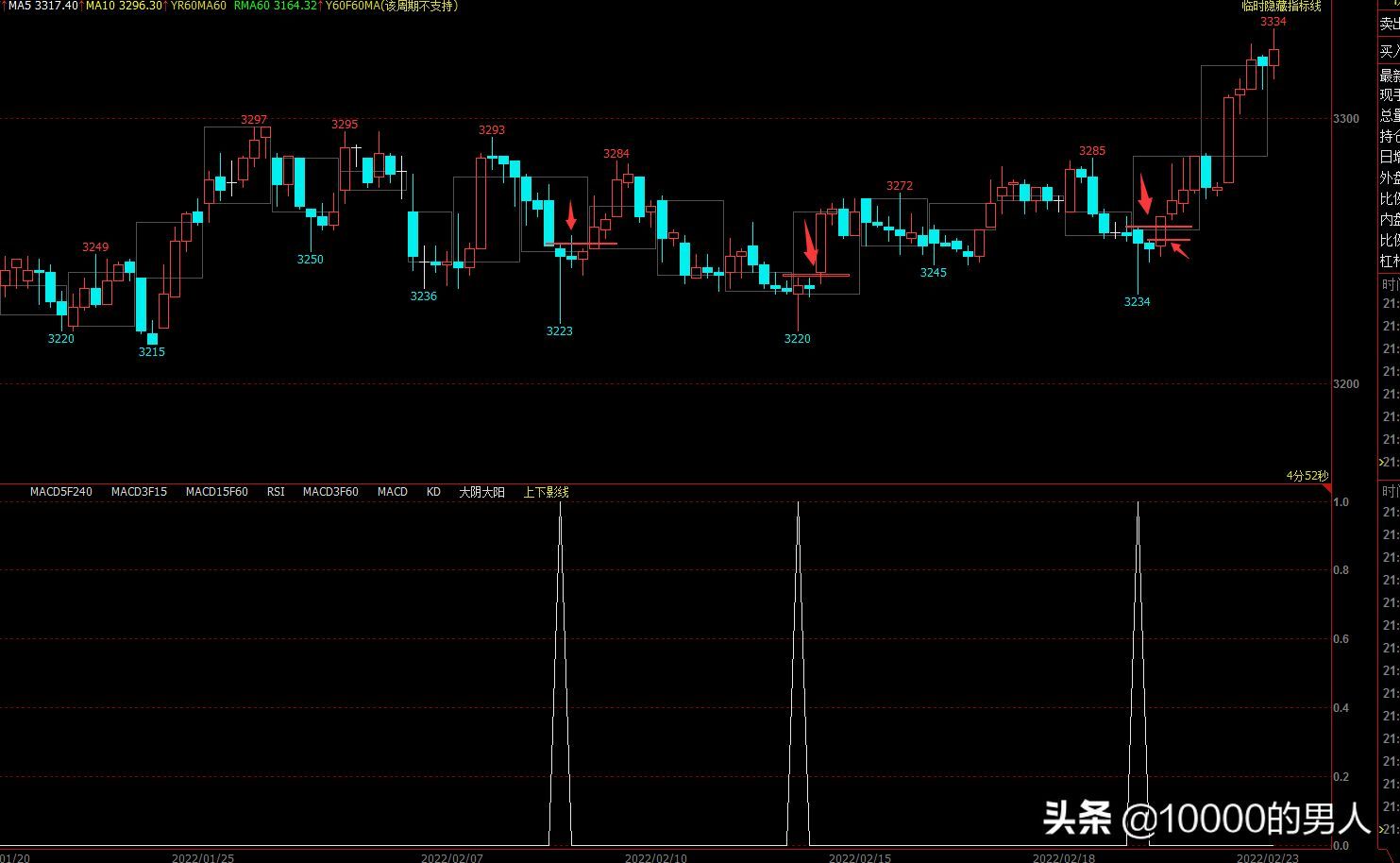Click the cyan candle below the 3334 high
1400x863 pixels.
pyautogui.click(x=1262, y=61)
